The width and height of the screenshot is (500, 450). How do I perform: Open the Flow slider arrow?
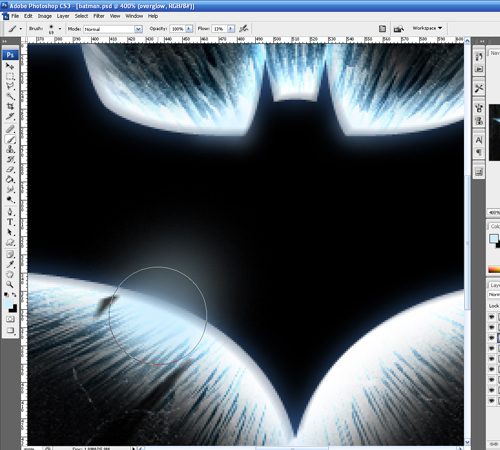tap(231, 29)
